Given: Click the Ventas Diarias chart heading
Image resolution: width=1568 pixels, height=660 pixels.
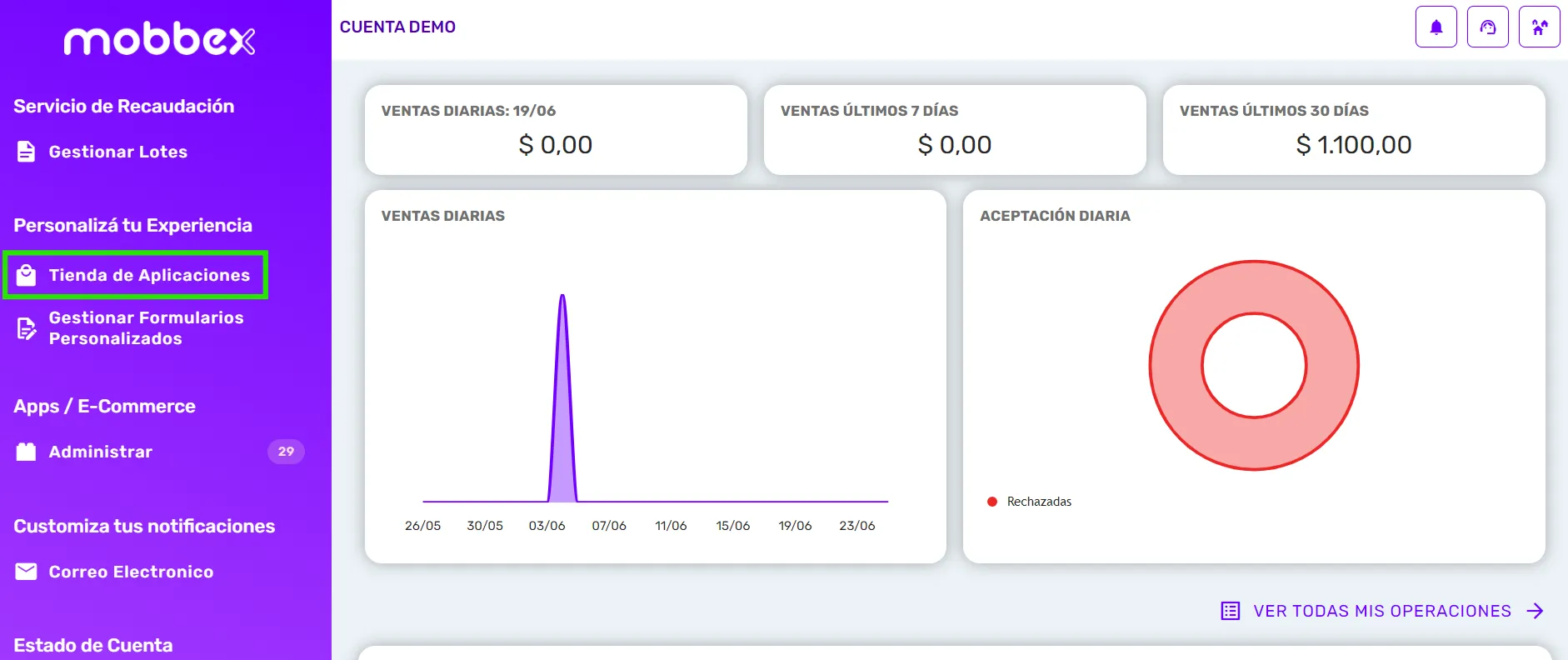Looking at the screenshot, I should (443, 216).
